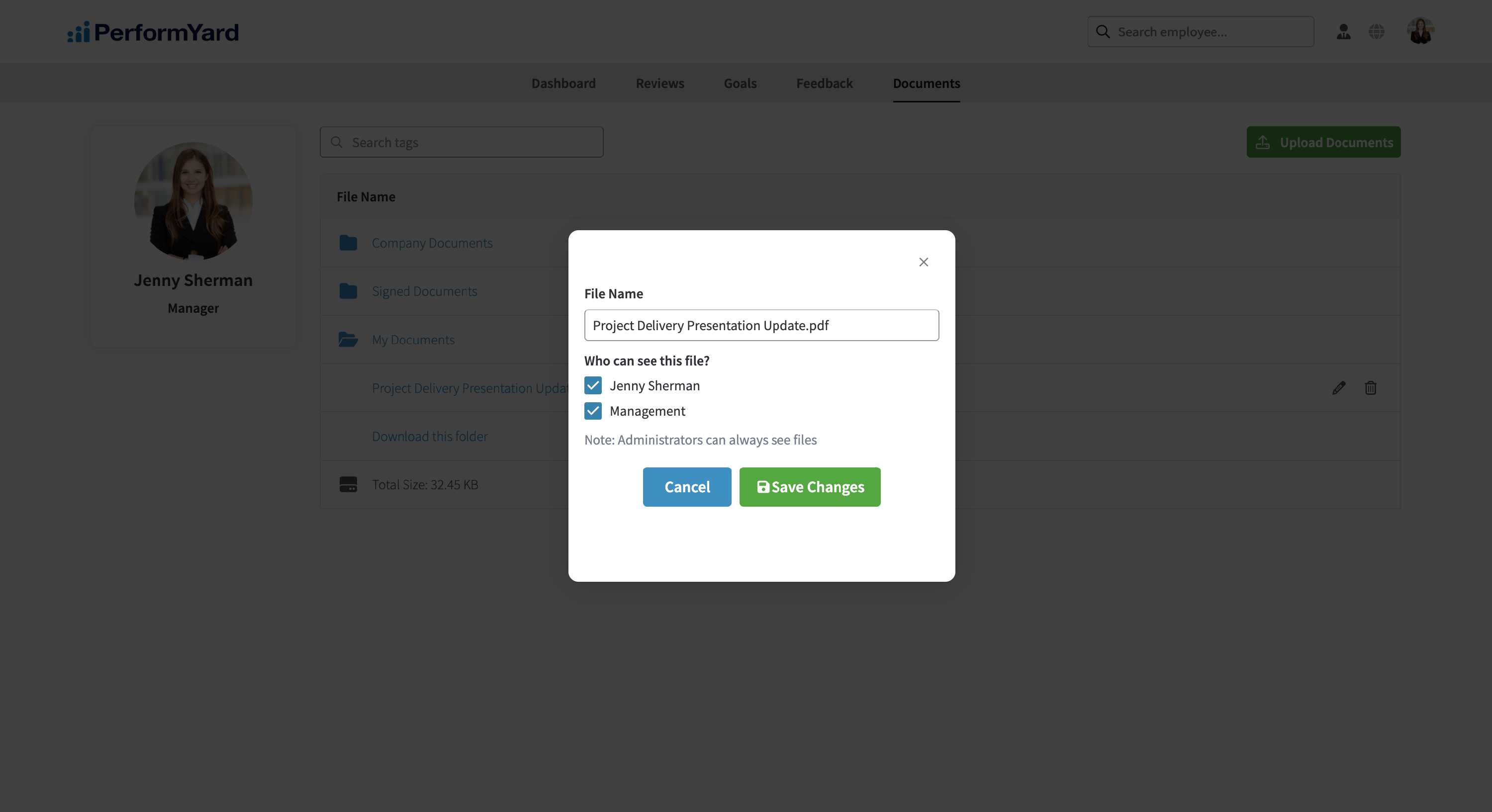Expand the Company Documents folder

point(432,243)
